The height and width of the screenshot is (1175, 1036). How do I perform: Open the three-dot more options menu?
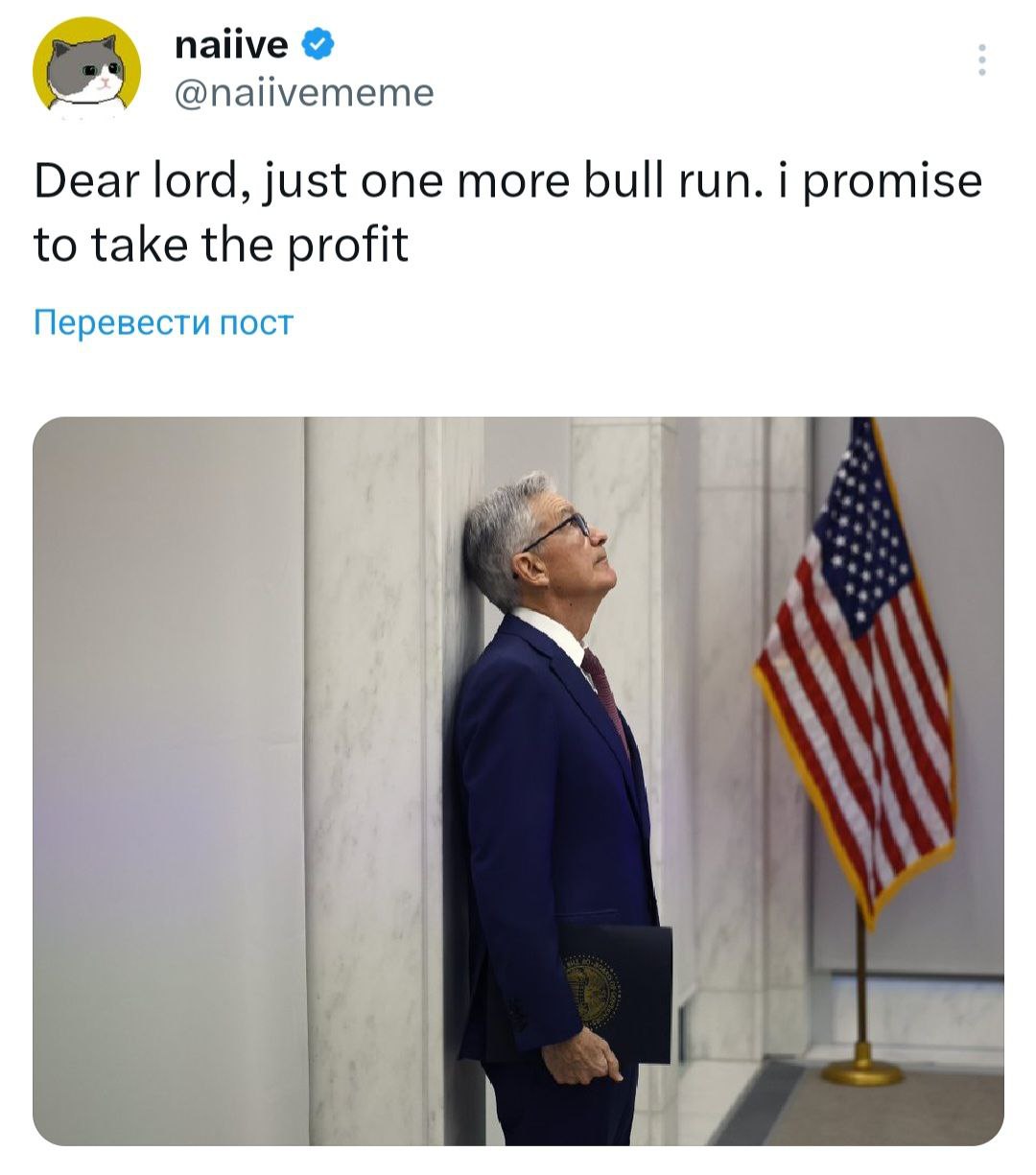pos(980,60)
